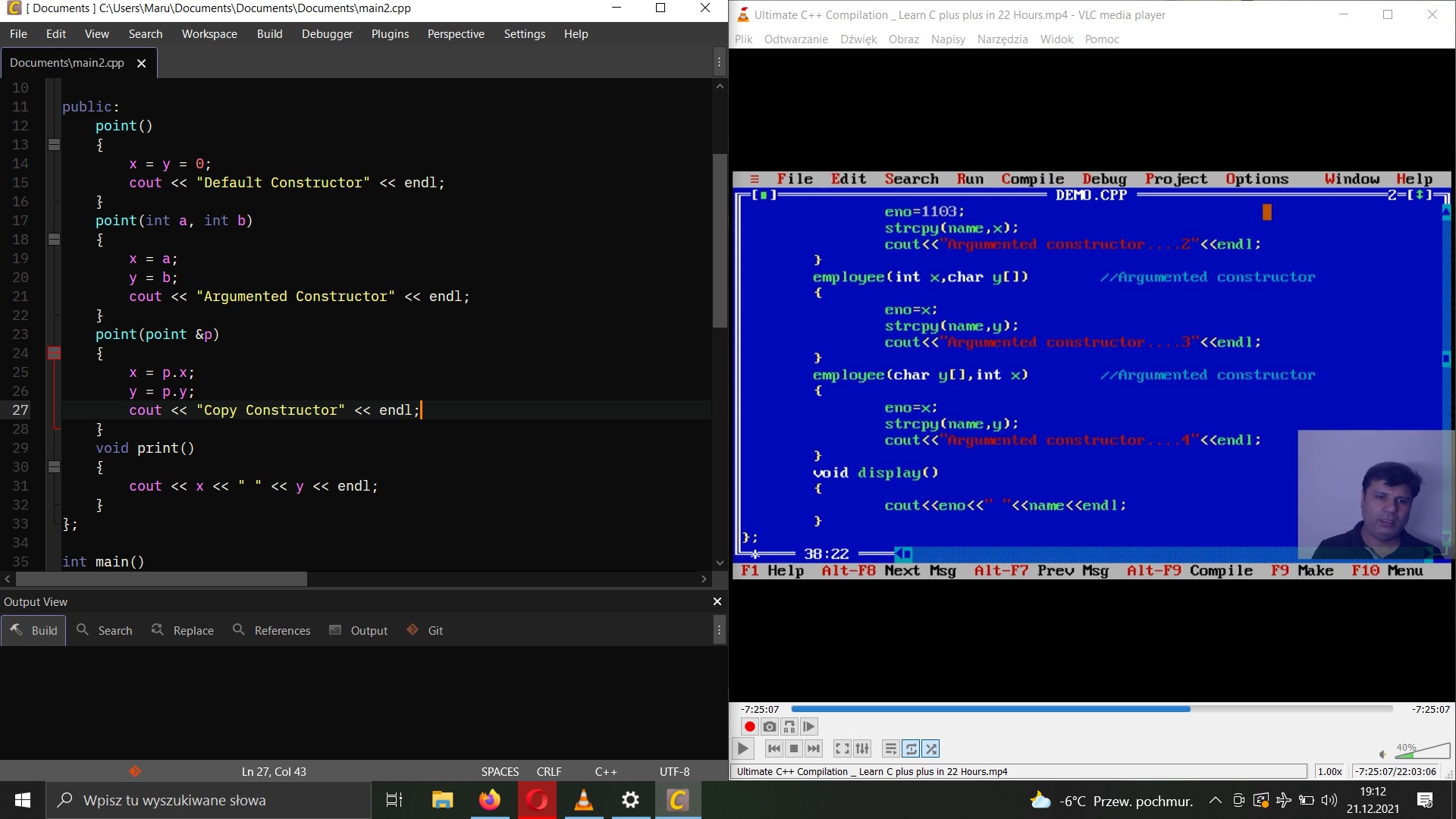Open the editor tab bar options menu

pos(719,63)
